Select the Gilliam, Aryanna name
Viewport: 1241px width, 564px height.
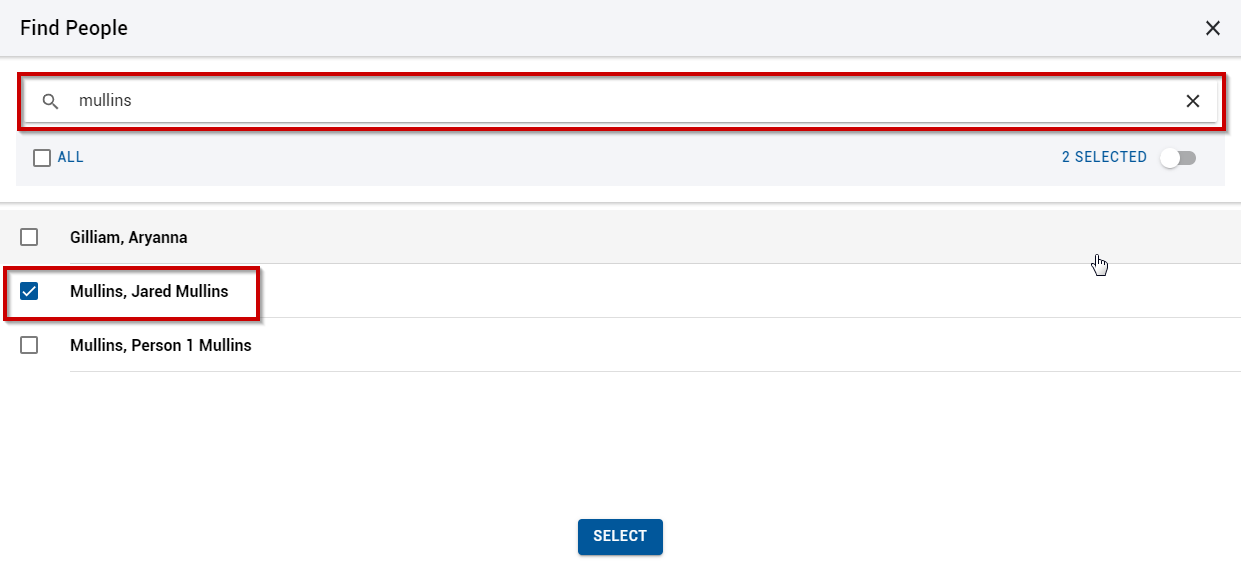(129, 237)
